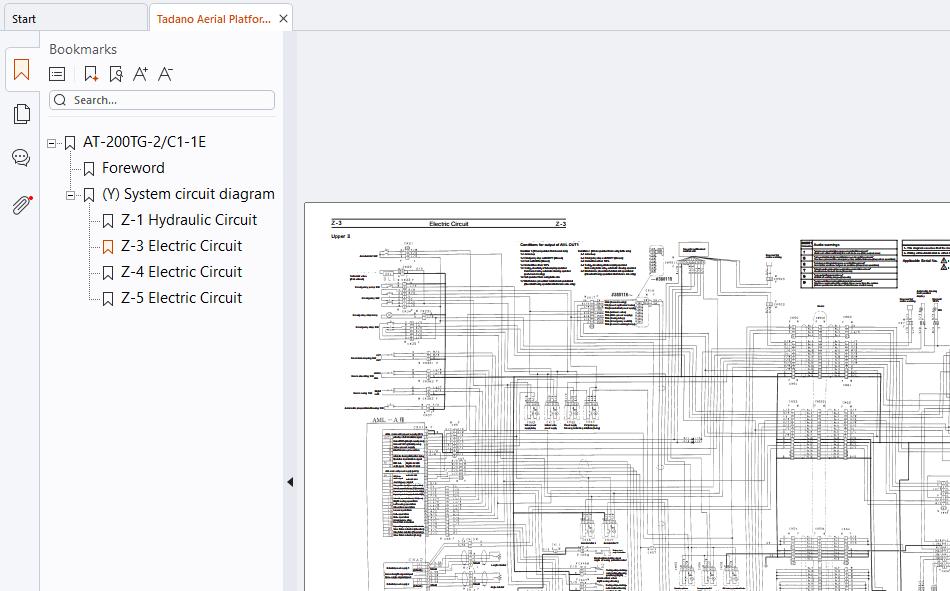Collapse the bookmarks panel with left arrow
950x591 pixels.
[290, 482]
